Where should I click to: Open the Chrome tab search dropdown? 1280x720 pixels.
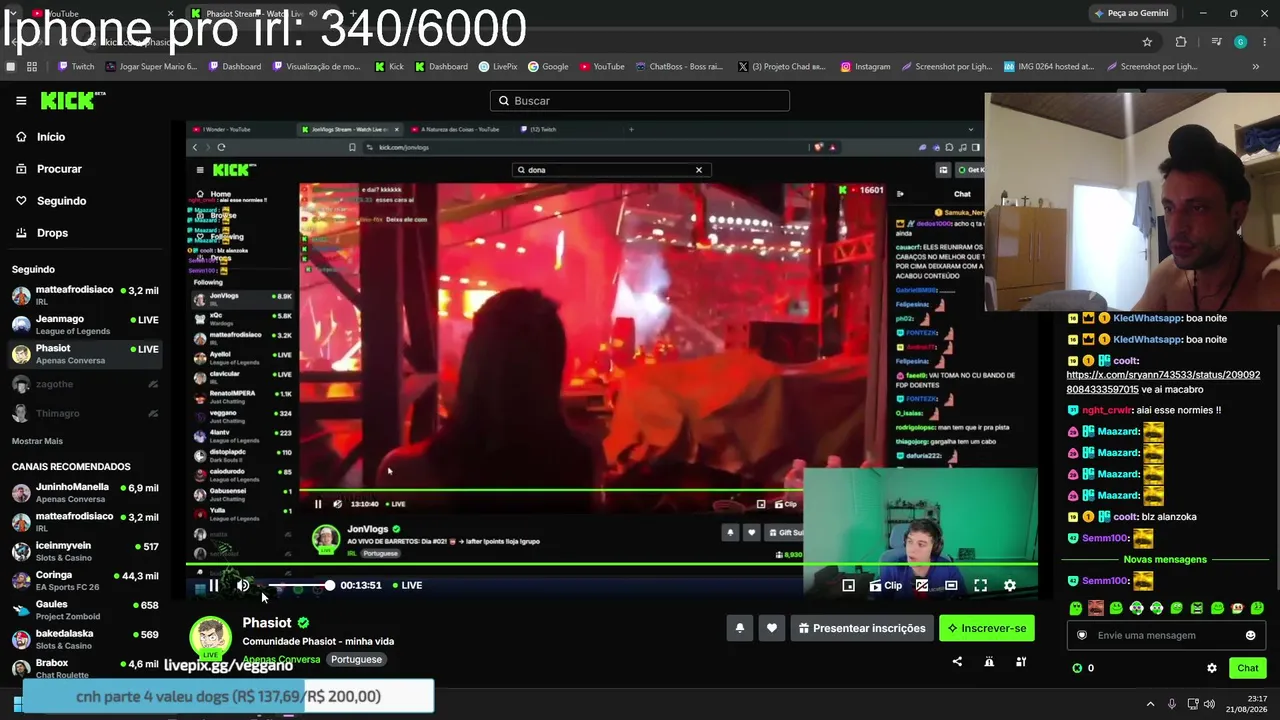[13, 14]
